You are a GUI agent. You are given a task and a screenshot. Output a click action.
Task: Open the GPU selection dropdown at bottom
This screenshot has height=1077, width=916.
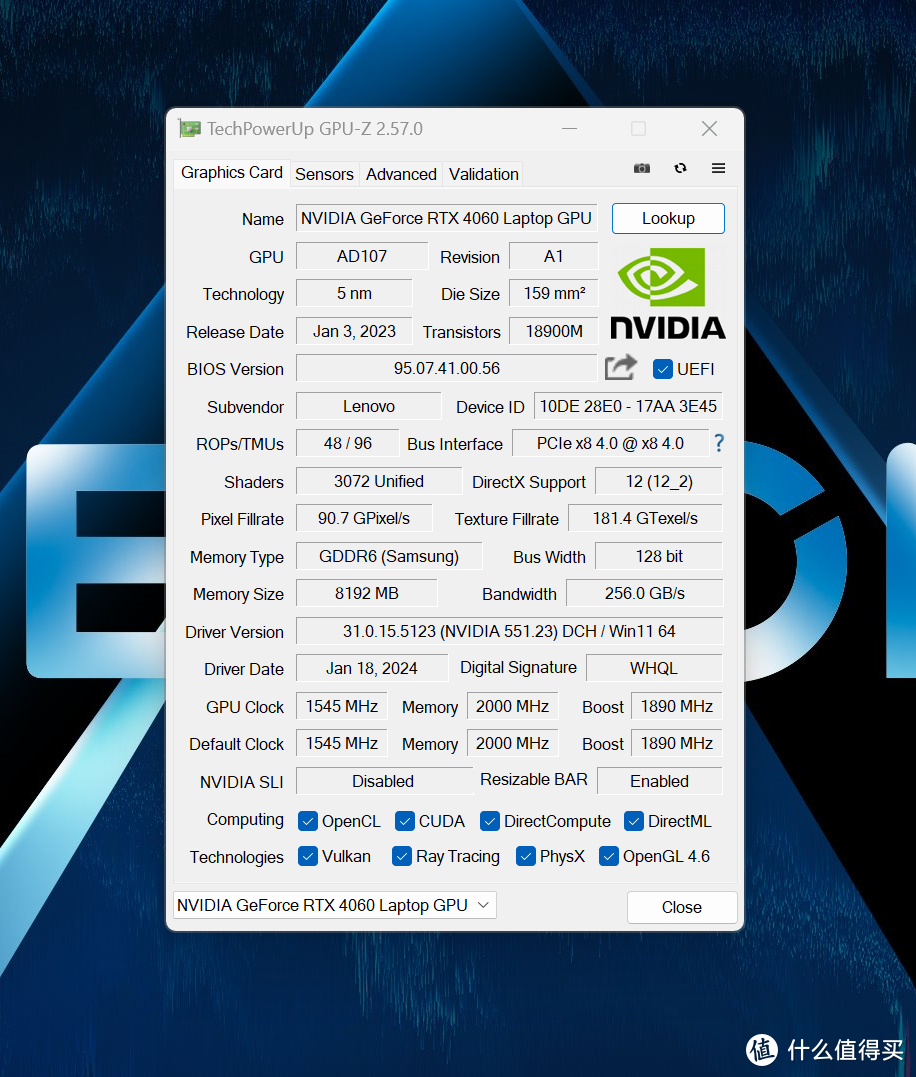[x=335, y=905]
